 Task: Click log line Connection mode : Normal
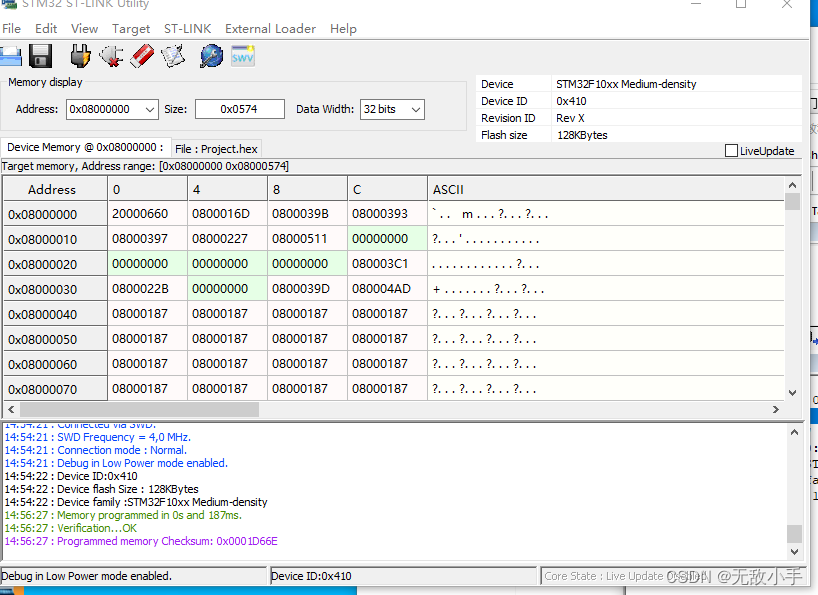95,450
